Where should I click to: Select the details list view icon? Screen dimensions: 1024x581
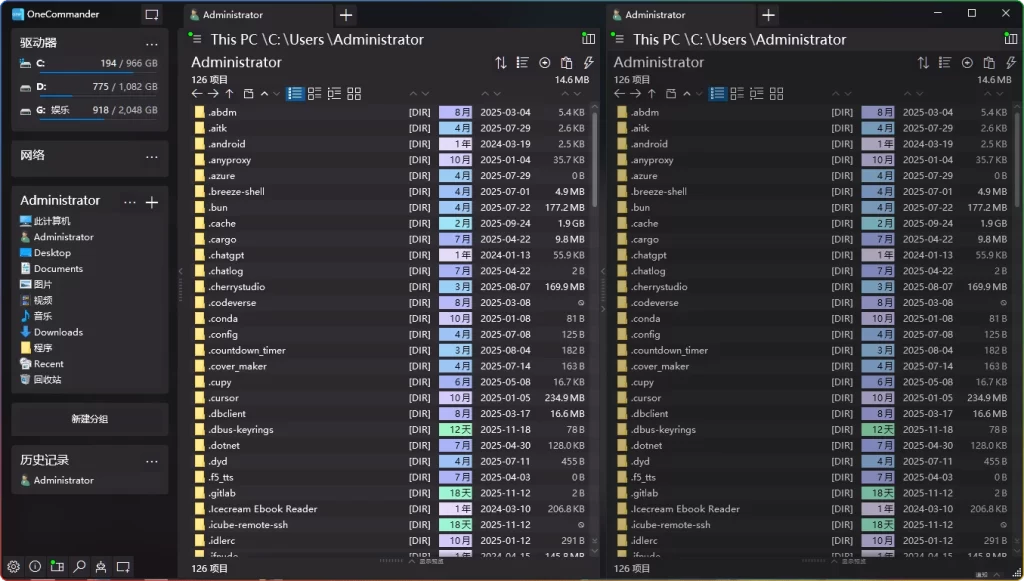coord(294,94)
